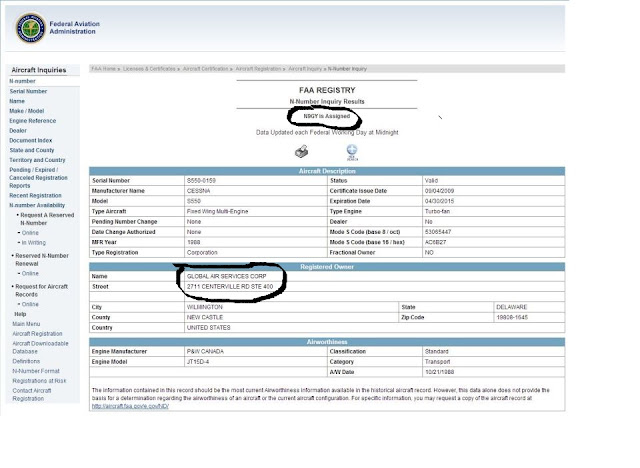Click the Turbo-fan engine type value
This screenshot has height=468, width=640.
point(437,212)
